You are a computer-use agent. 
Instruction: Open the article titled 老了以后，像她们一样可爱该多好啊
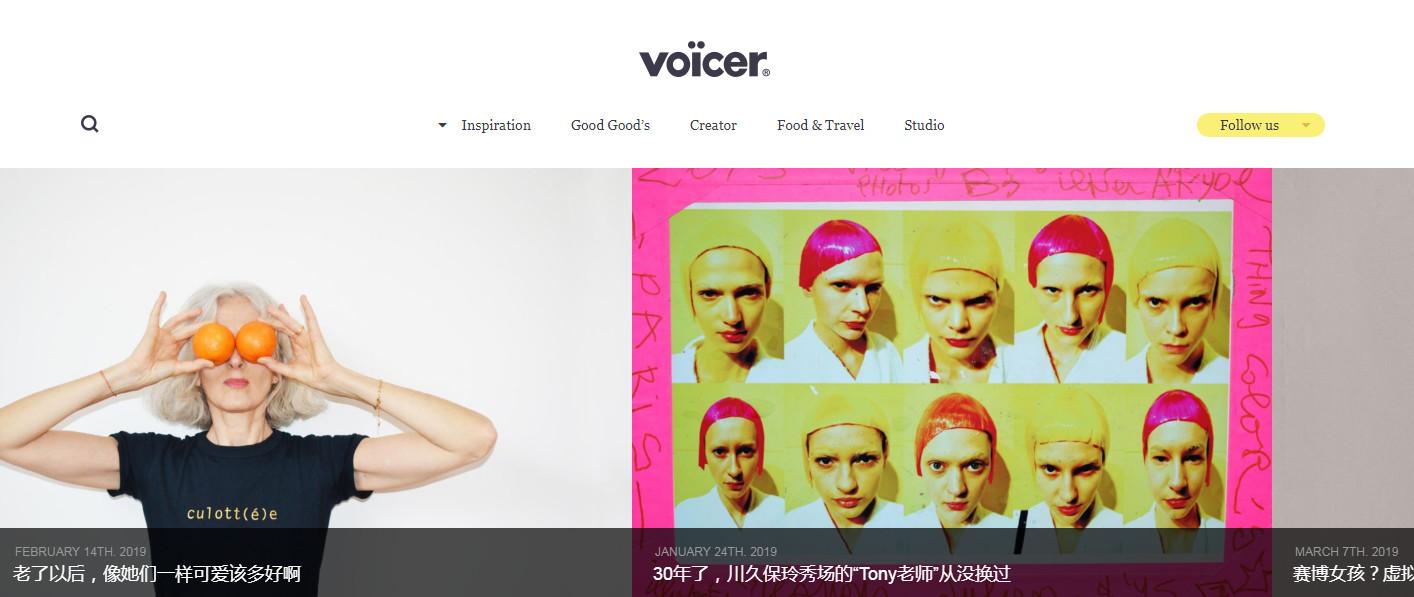coord(157,574)
